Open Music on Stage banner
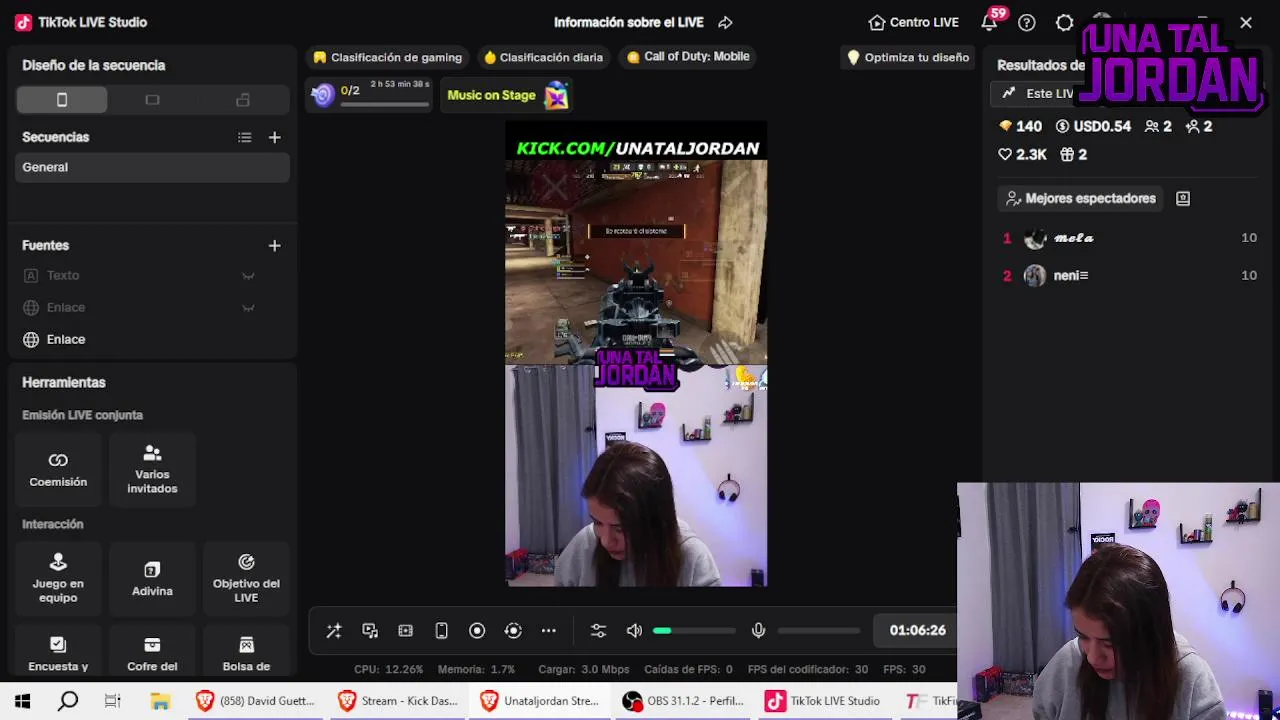Image resolution: width=1280 pixels, height=720 pixels. point(507,95)
